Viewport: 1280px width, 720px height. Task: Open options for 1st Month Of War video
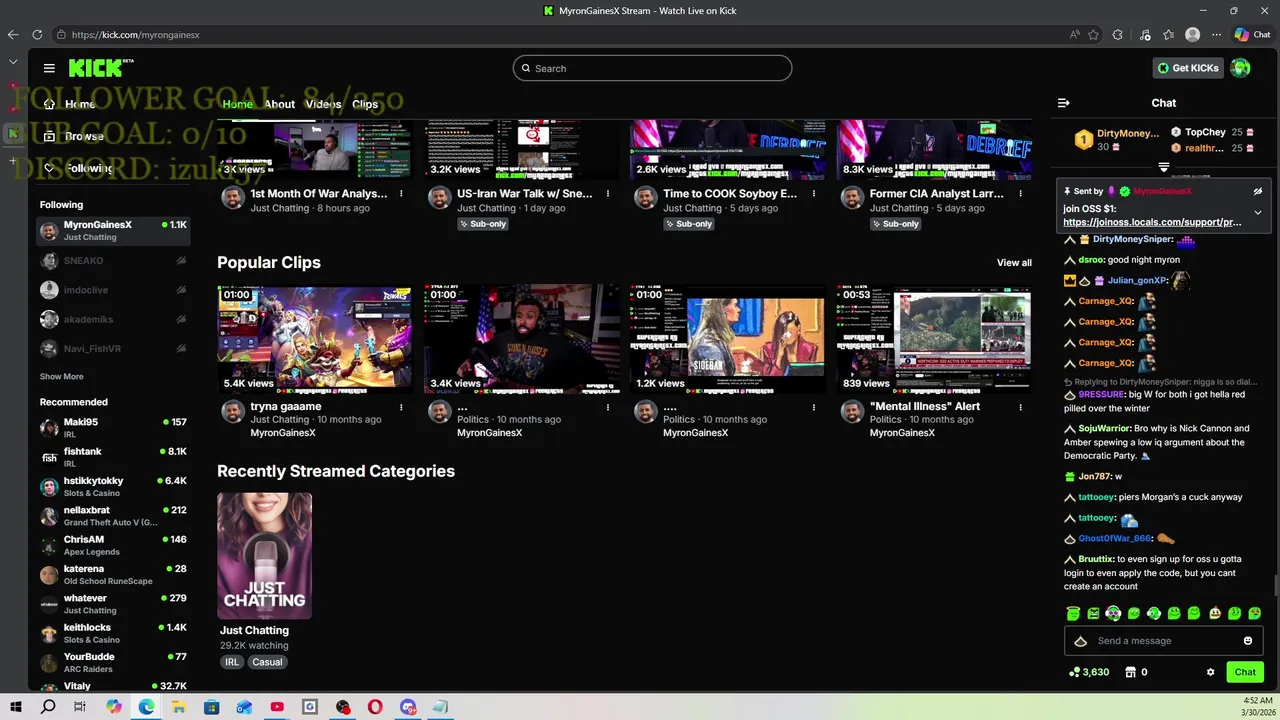pos(401,194)
